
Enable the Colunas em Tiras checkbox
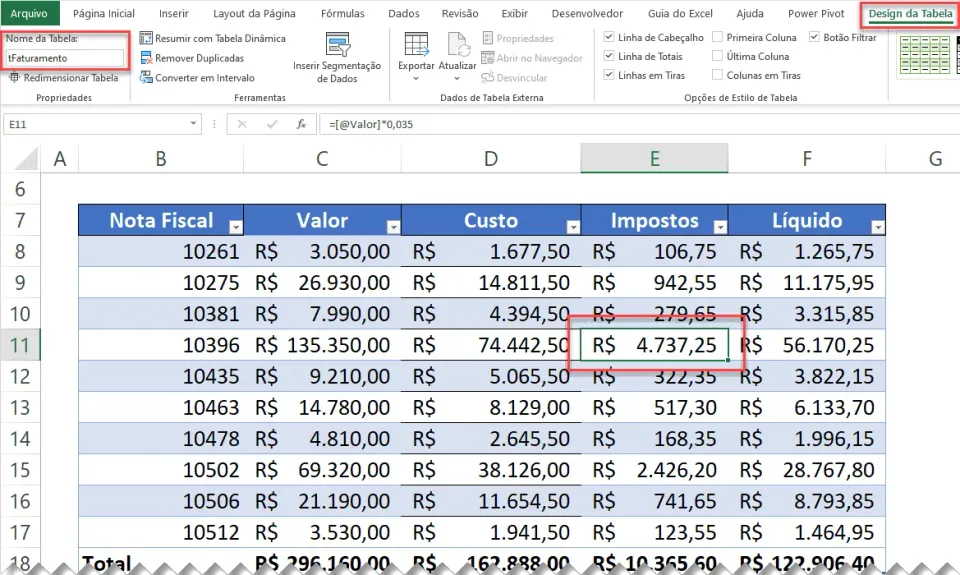(x=718, y=75)
